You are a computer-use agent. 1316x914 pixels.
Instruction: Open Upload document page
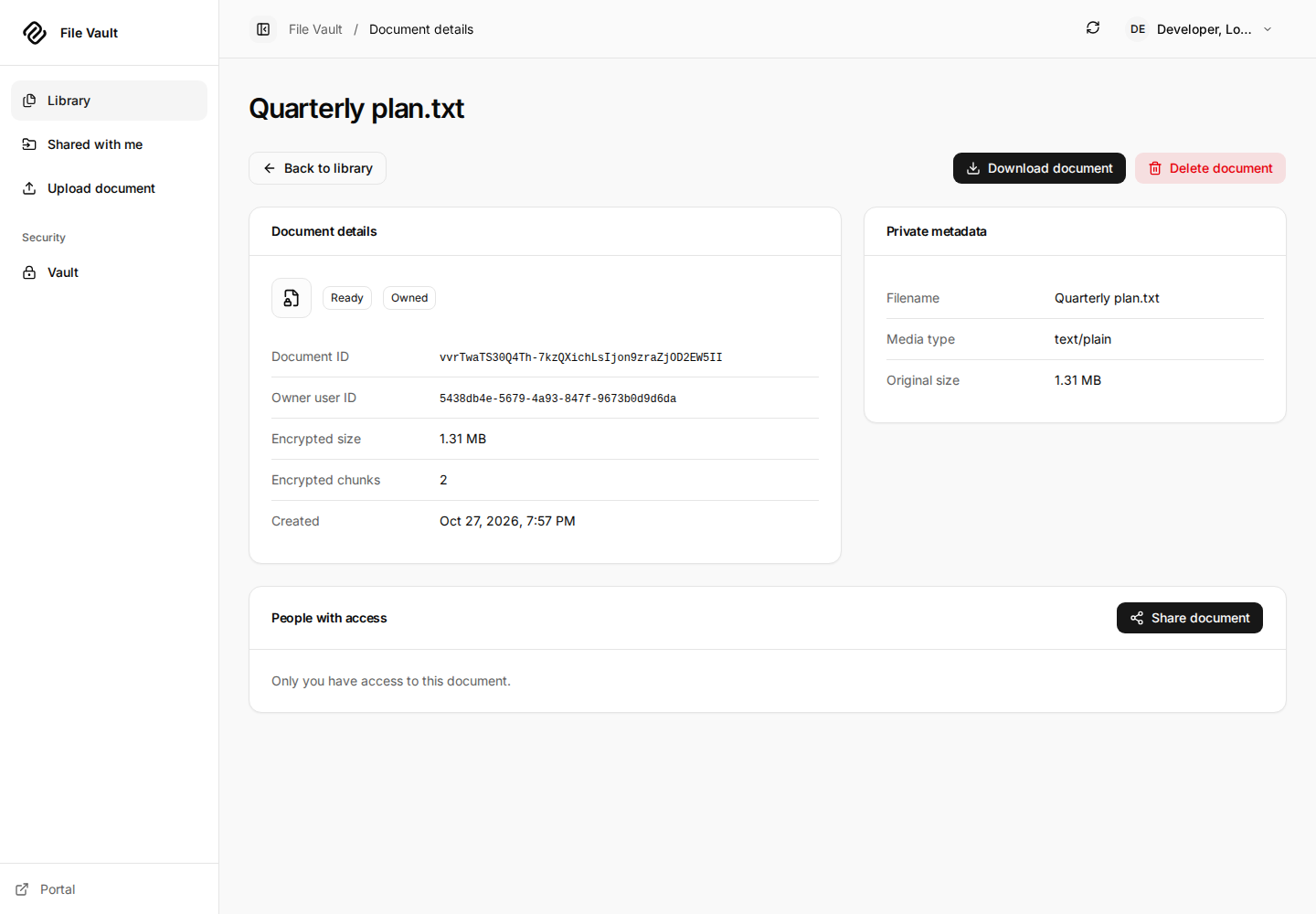pyautogui.click(x=109, y=188)
